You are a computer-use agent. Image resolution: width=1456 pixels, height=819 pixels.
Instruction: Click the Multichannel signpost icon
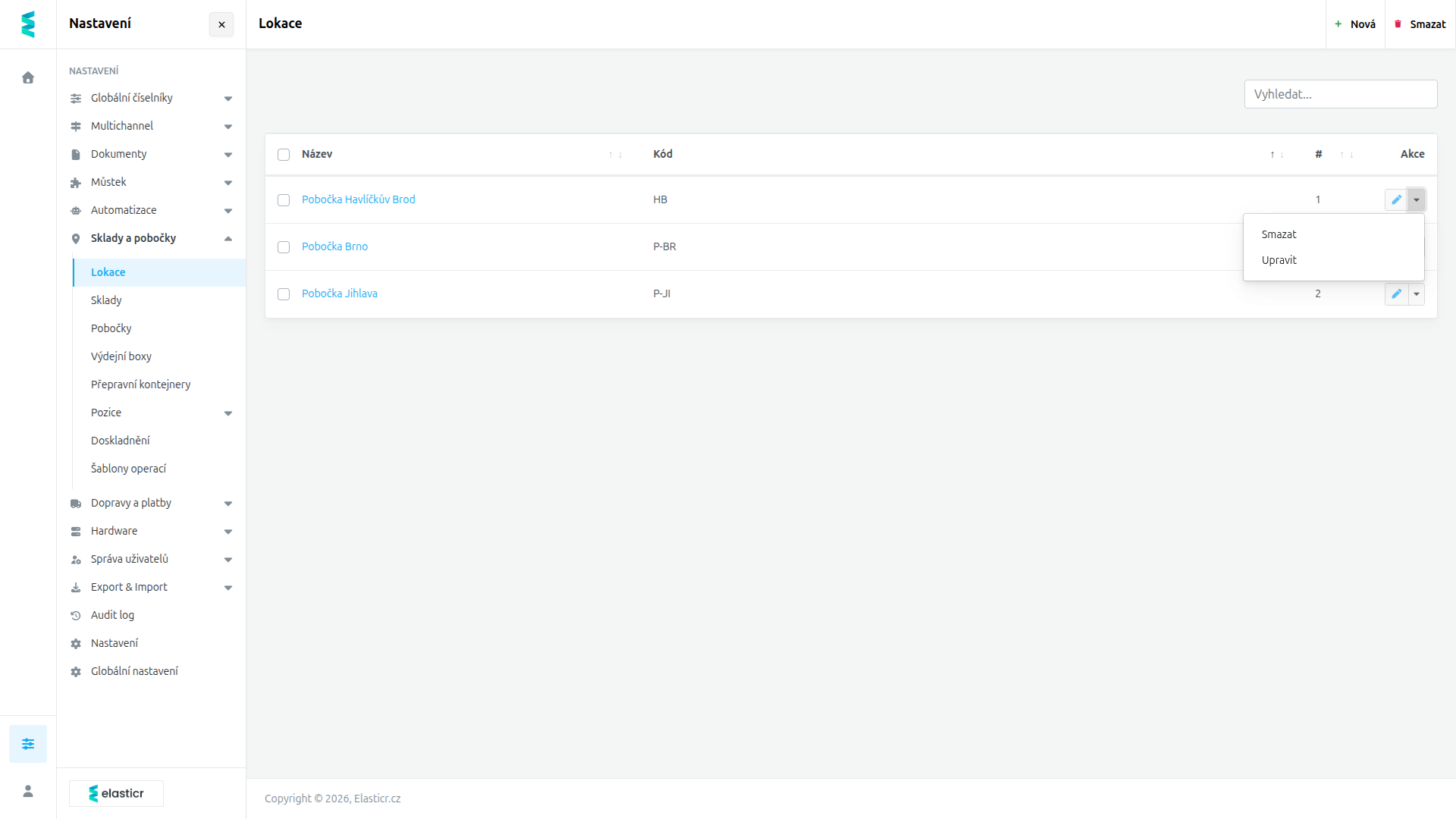(76, 127)
